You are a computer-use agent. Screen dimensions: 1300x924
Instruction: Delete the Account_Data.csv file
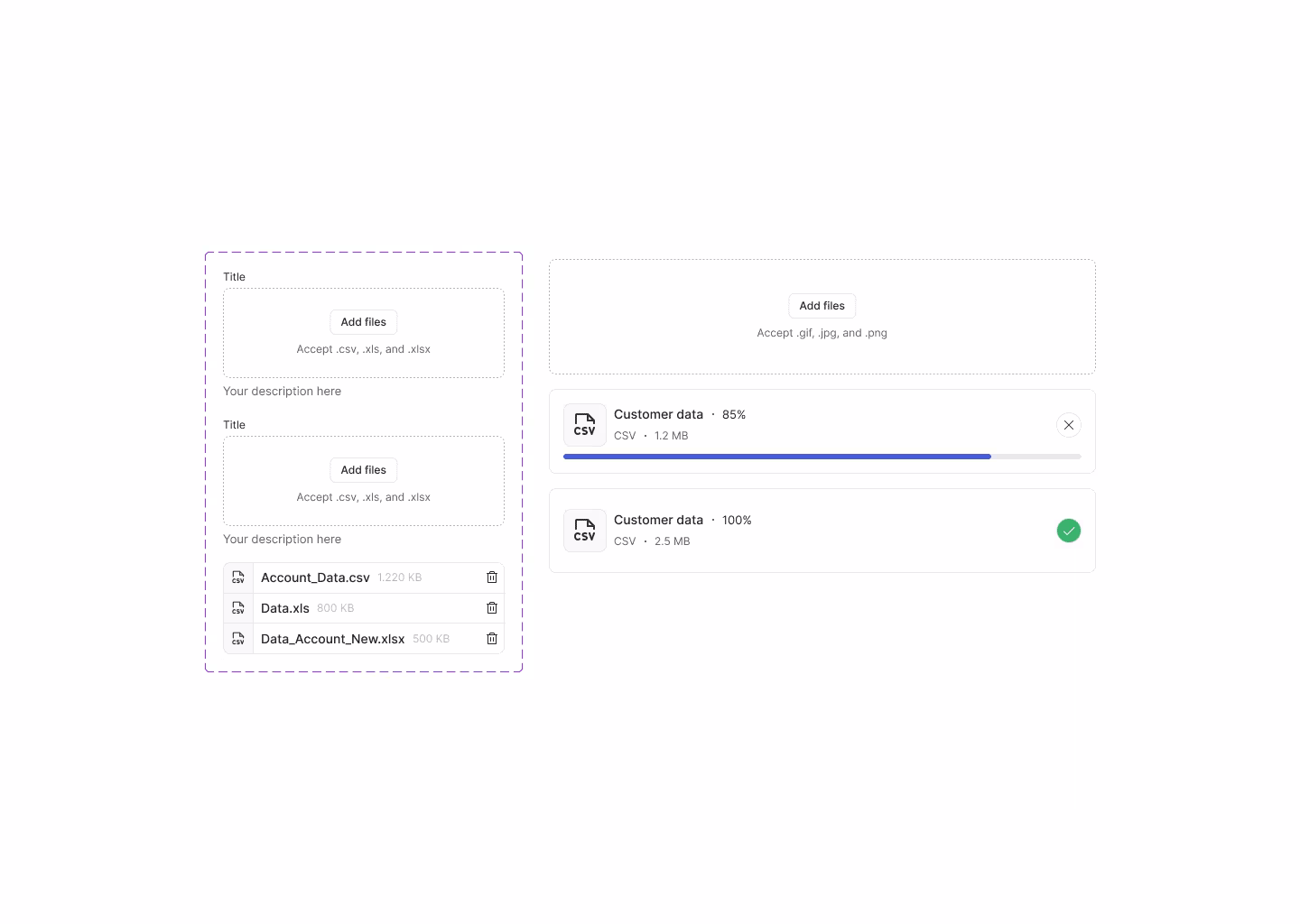492,577
